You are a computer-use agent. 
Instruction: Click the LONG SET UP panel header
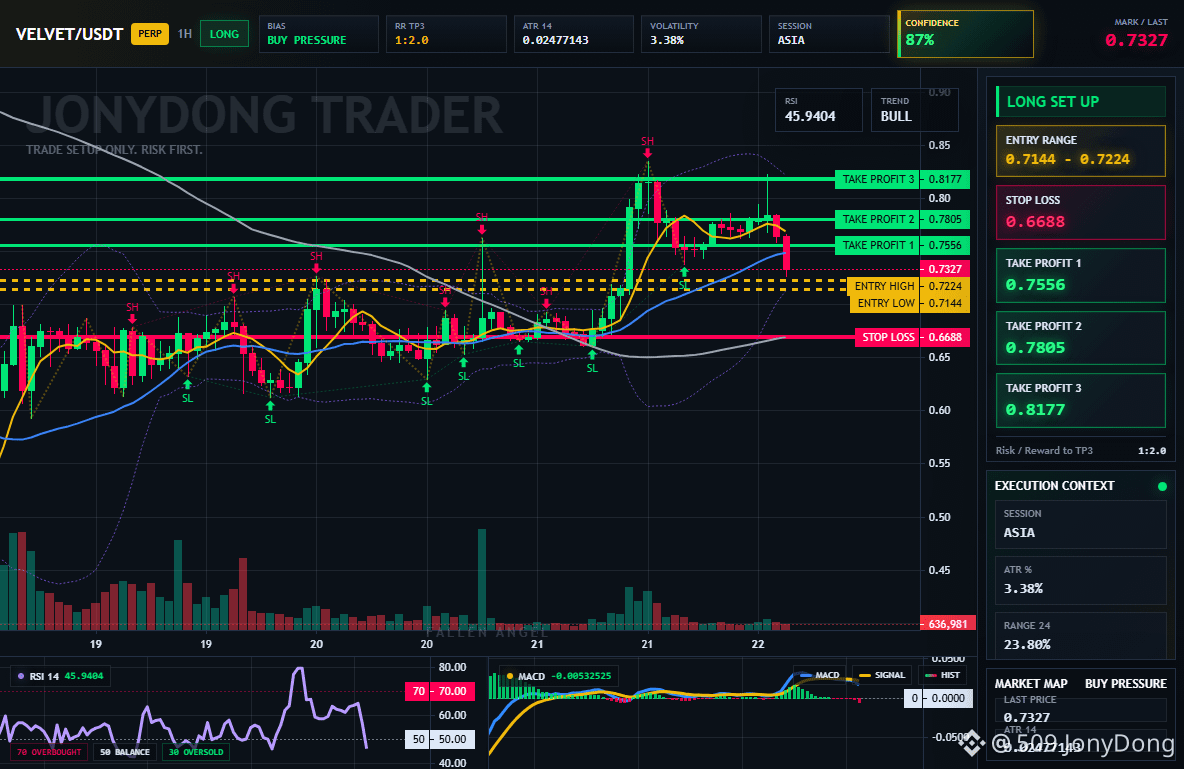tap(1081, 101)
